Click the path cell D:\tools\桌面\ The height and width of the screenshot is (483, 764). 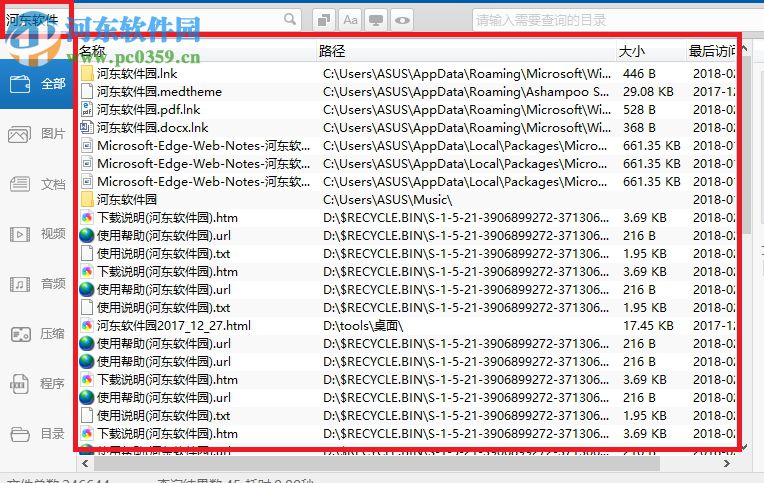(363, 326)
